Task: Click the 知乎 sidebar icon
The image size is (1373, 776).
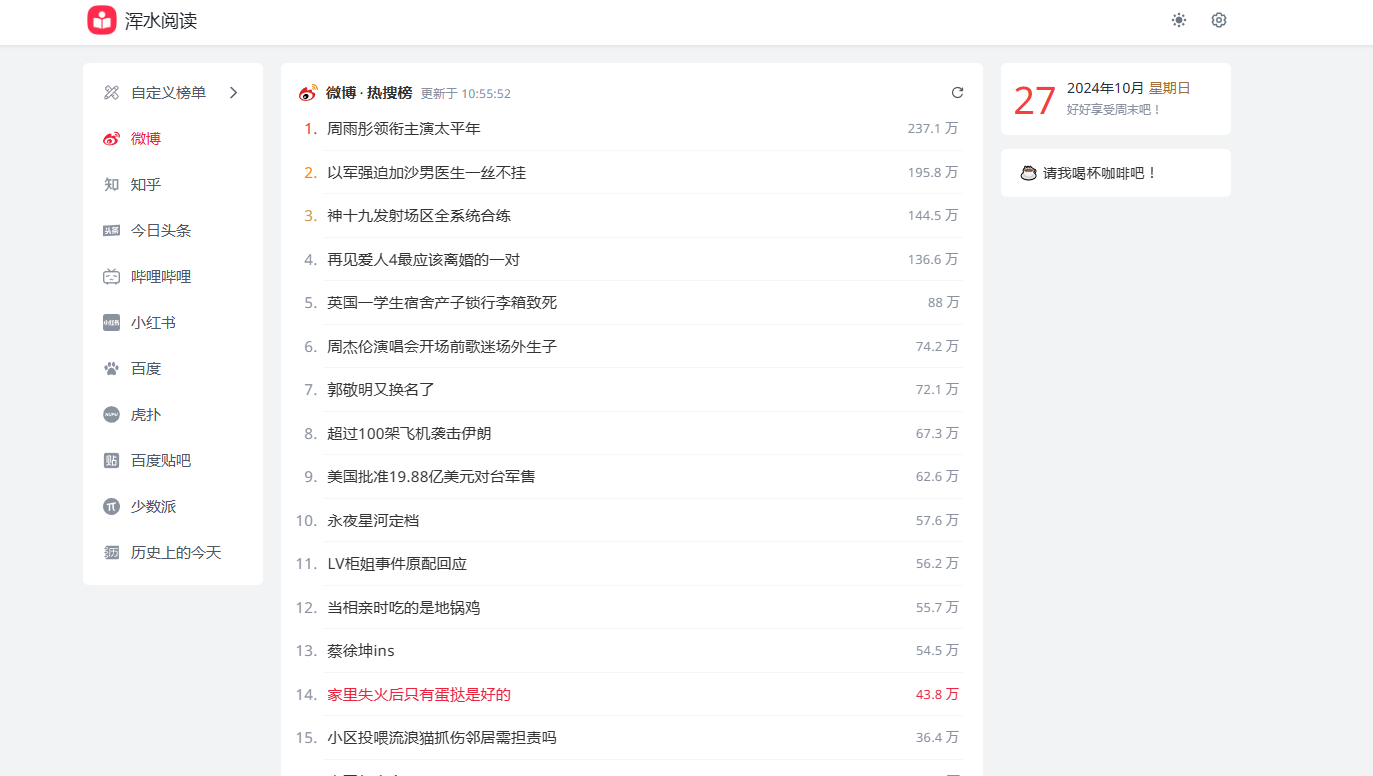Action: pyautogui.click(x=111, y=185)
